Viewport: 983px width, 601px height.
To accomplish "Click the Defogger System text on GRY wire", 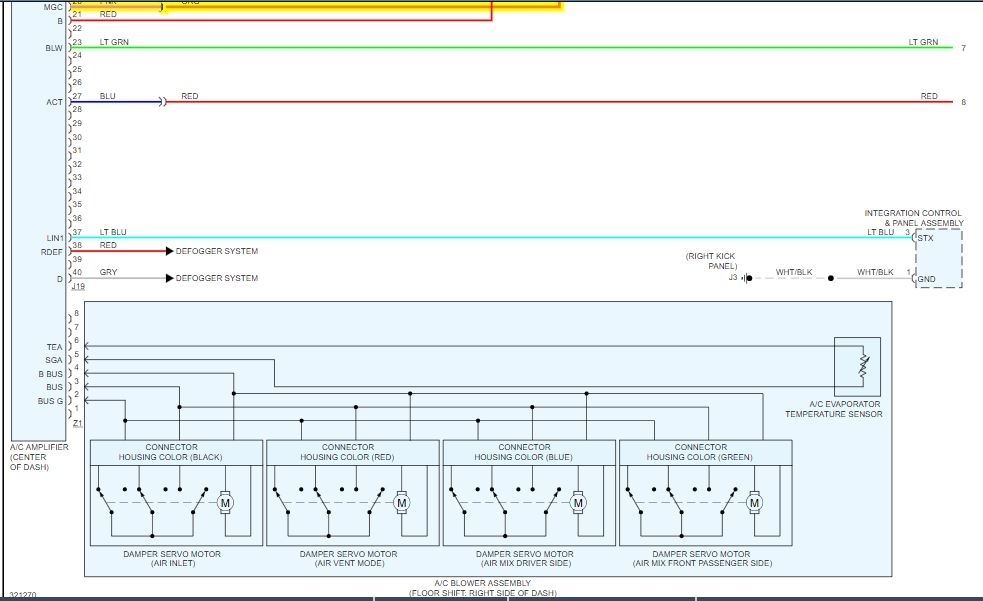I will point(217,278).
